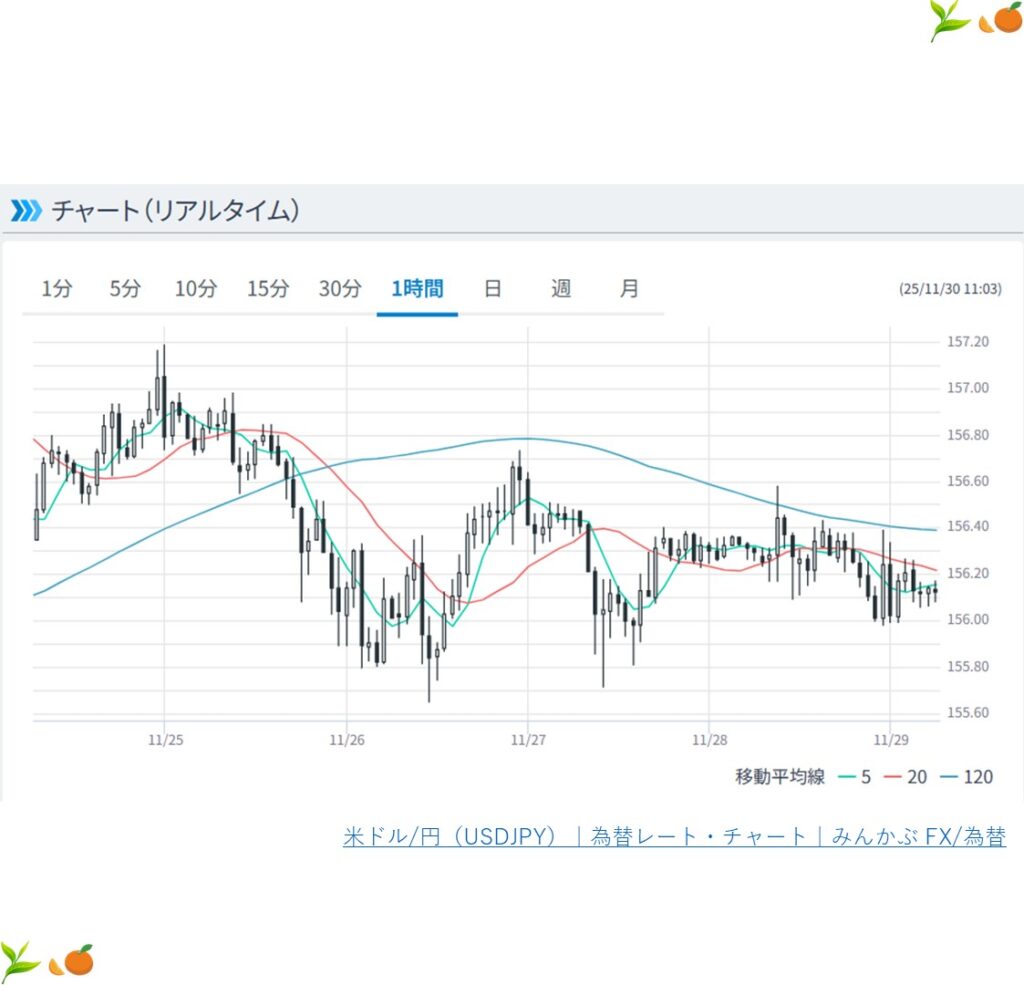
Task: Click the orange fruit icon at bottom left
Action: (x=71, y=961)
